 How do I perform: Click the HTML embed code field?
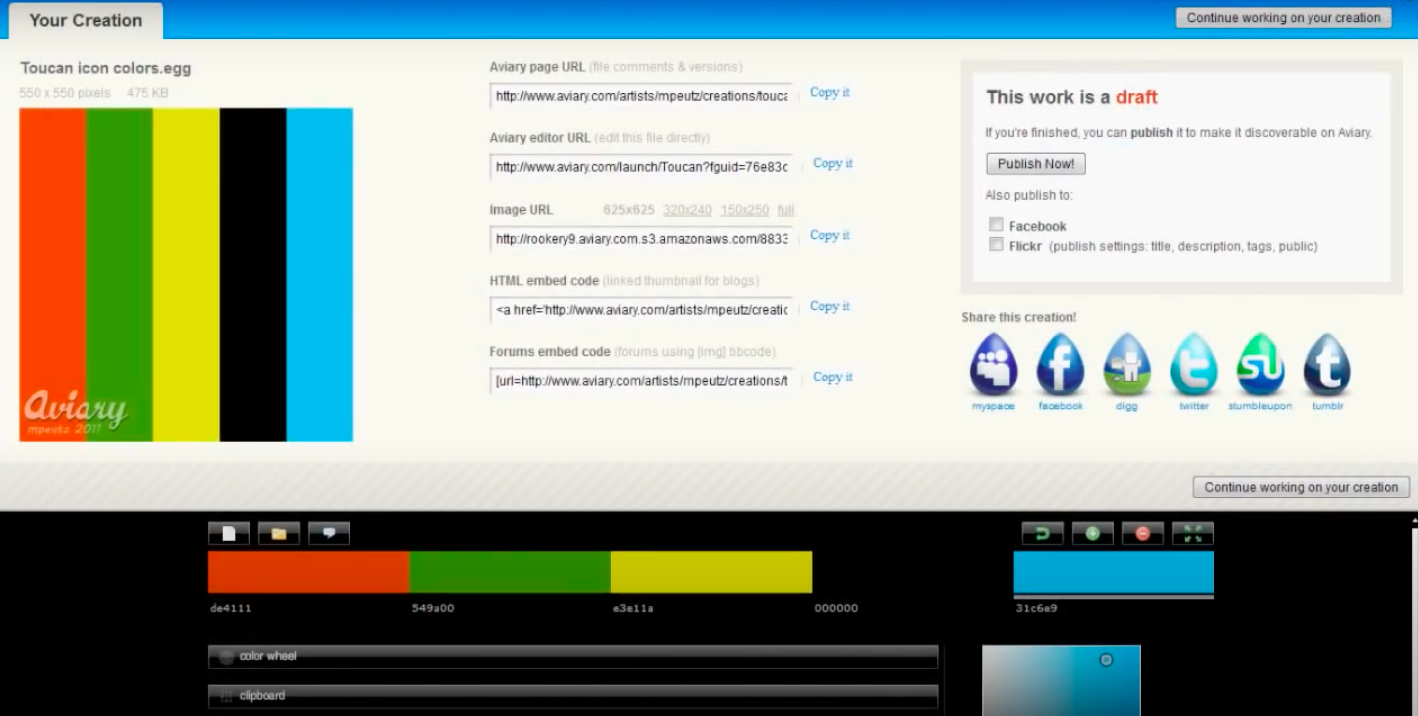coord(641,310)
